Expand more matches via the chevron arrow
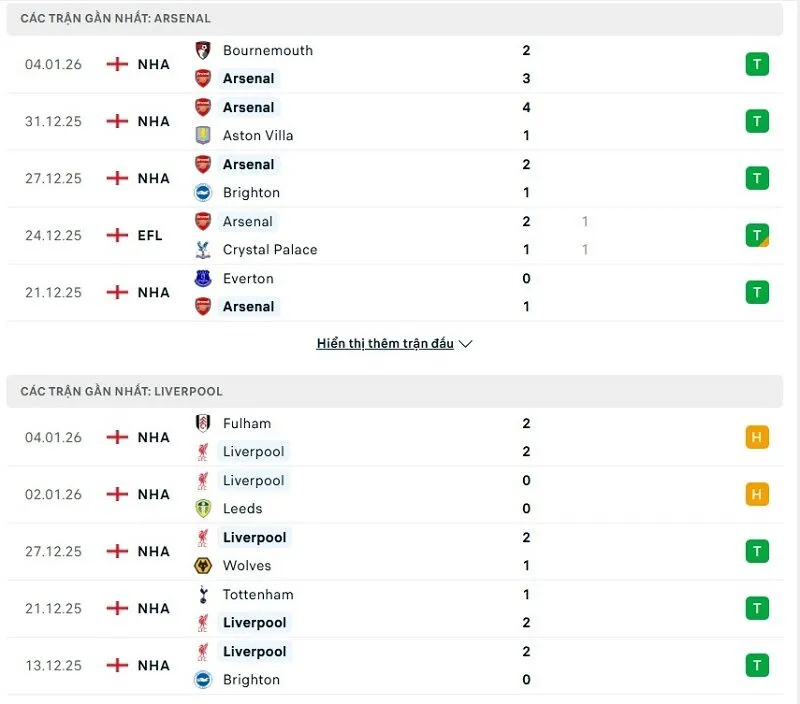 pyautogui.click(x=464, y=343)
